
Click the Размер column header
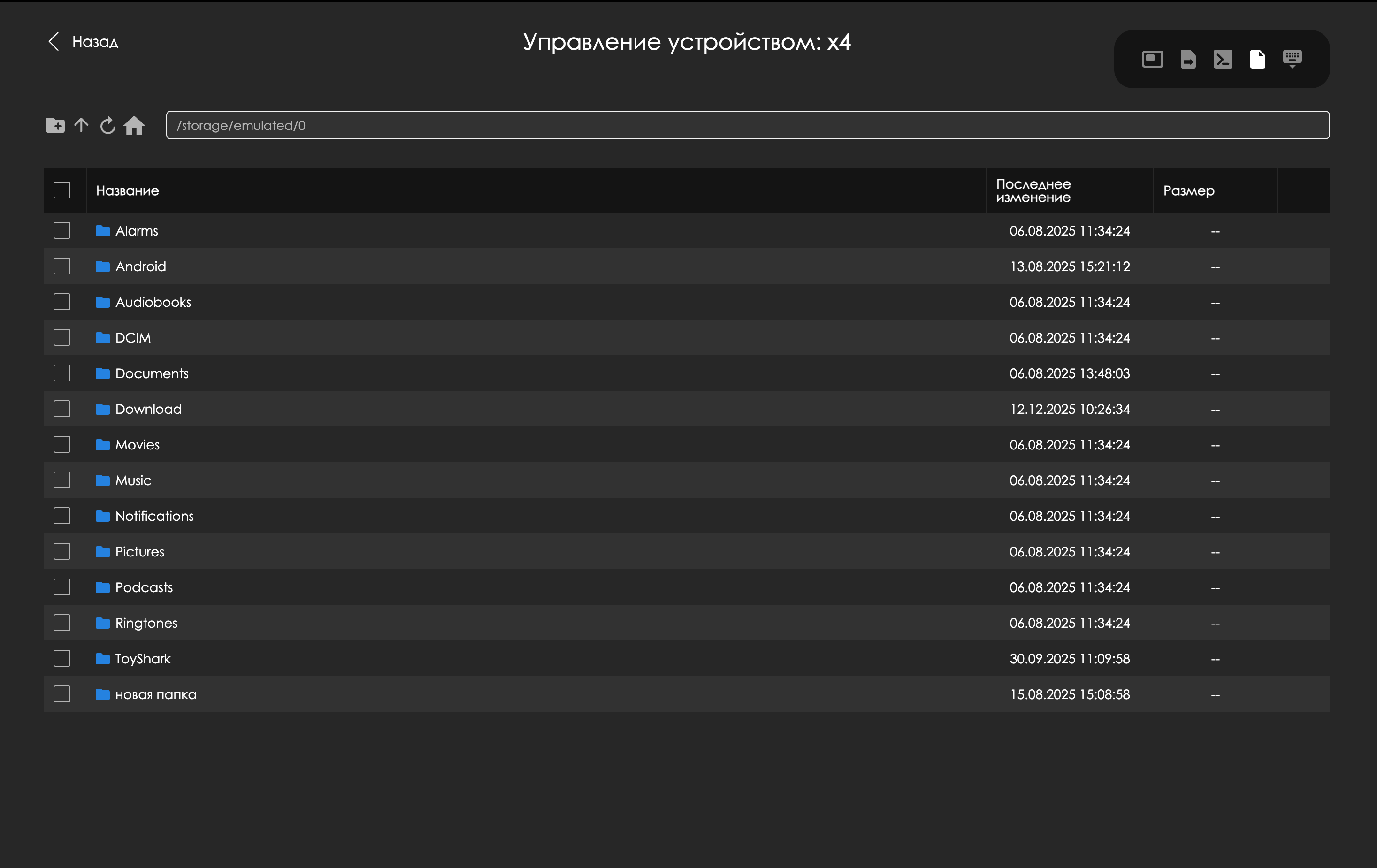point(1188,190)
